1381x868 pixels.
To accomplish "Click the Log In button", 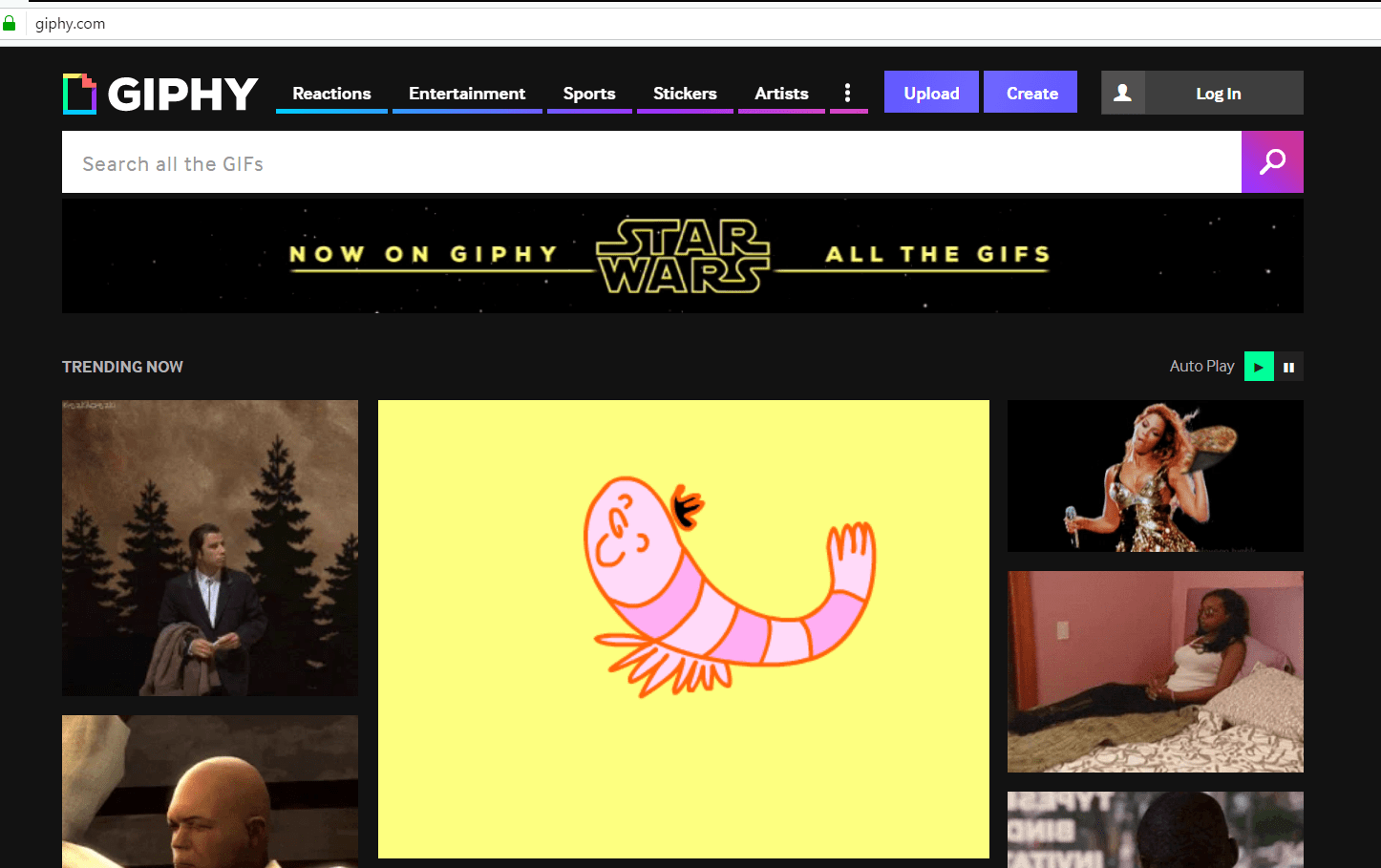I will coord(1219,93).
